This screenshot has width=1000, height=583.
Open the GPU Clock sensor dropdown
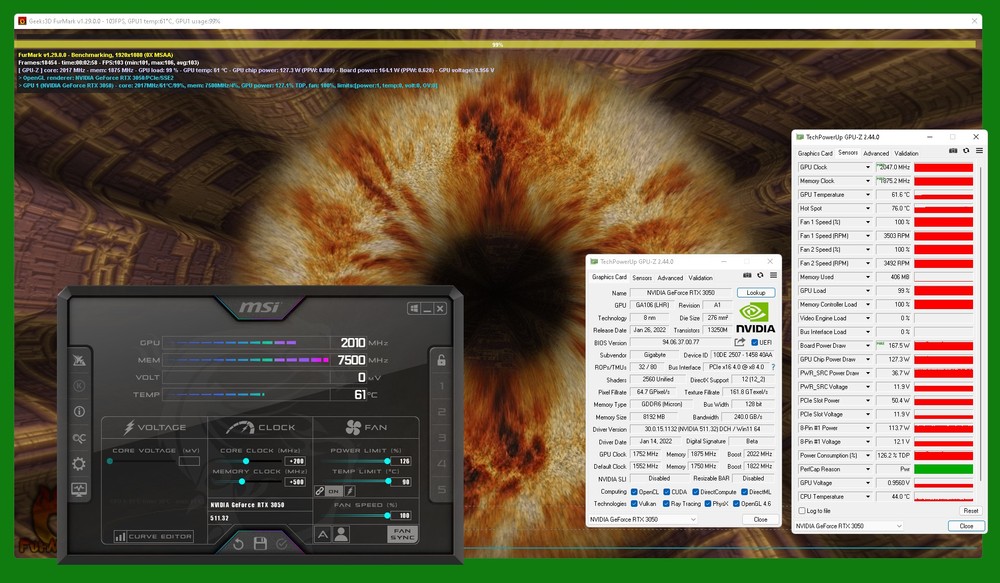point(867,167)
